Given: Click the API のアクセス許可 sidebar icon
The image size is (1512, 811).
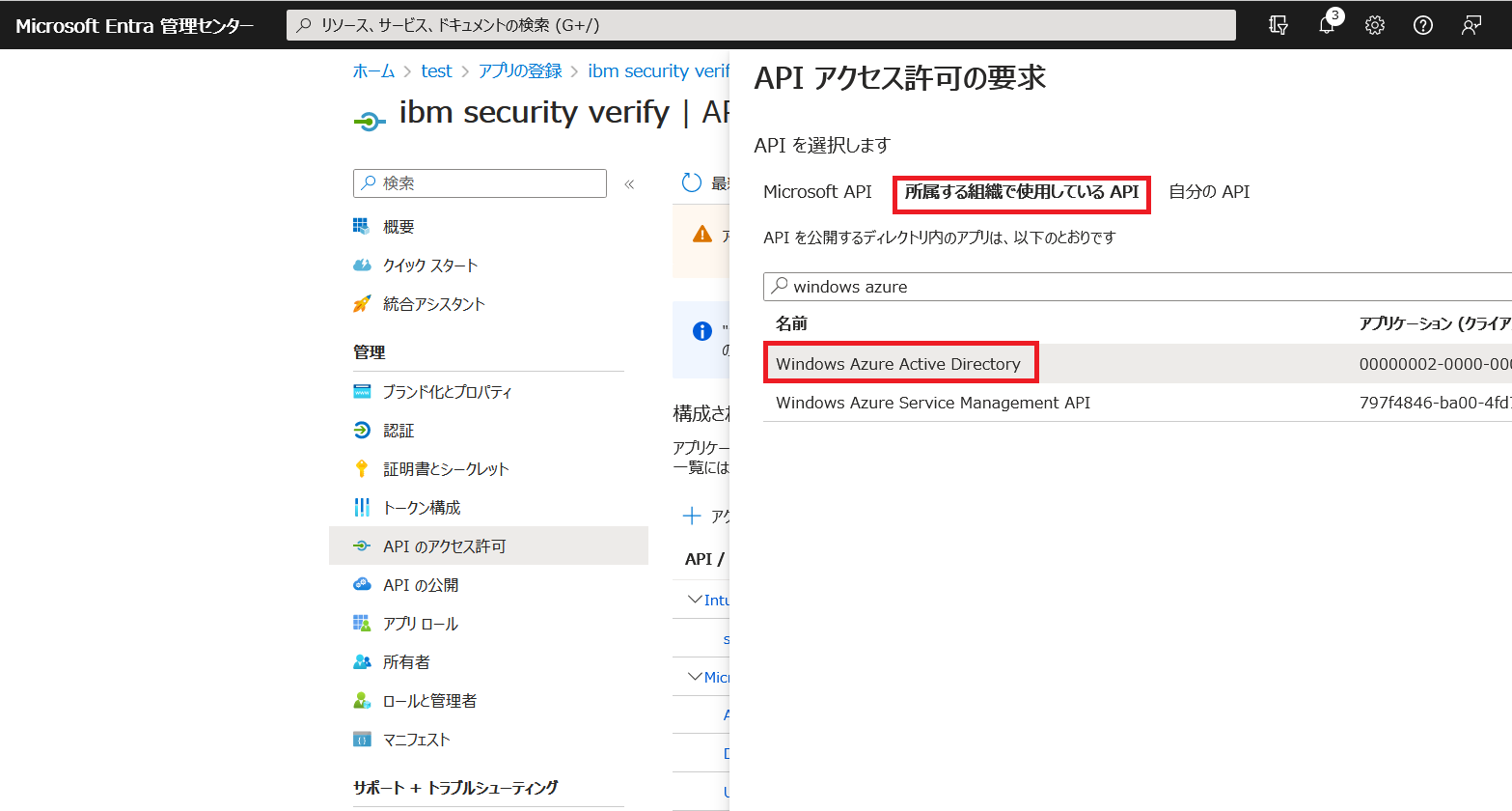Looking at the screenshot, I should point(362,545).
